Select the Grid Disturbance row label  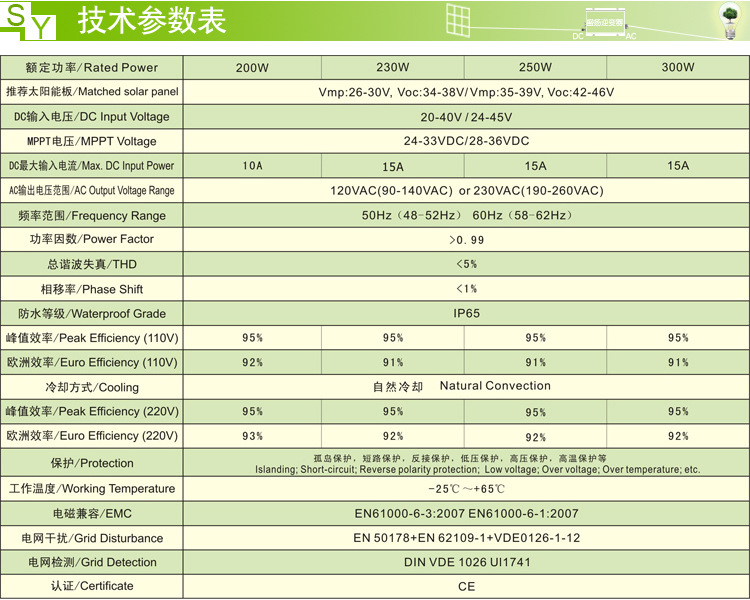click(92, 538)
